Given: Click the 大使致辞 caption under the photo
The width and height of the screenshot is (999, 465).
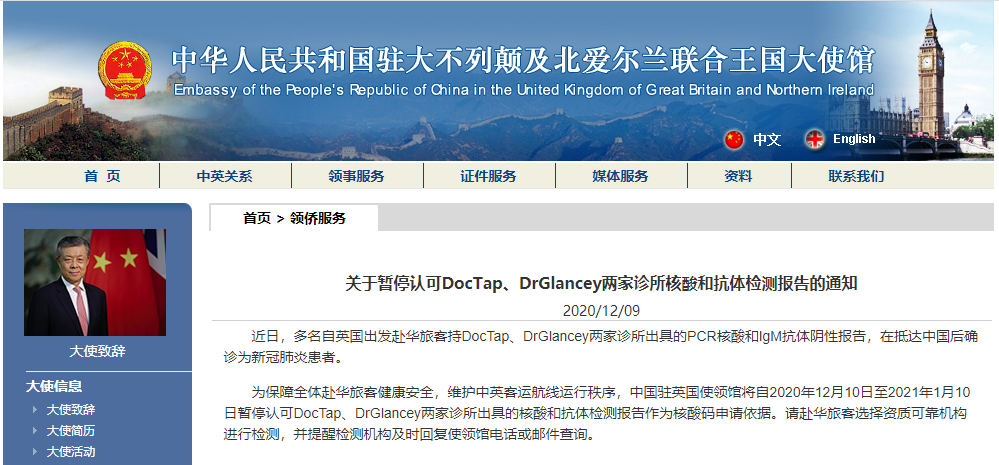Looking at the screenshot, I should pos(97,352).
